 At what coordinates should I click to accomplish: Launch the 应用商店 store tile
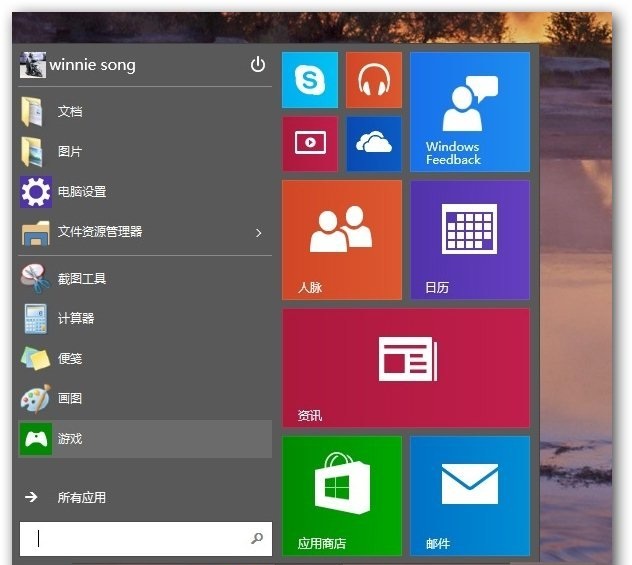tap(342, 496)
